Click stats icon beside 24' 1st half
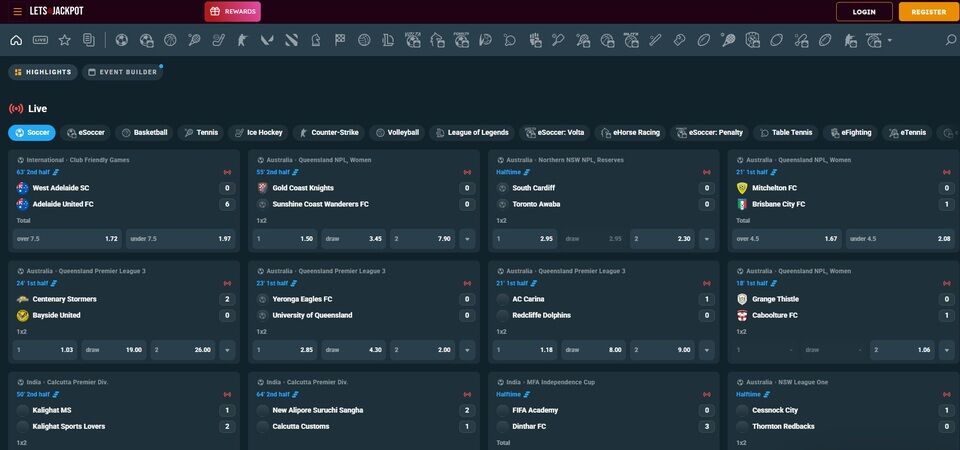Image resolution: width=960 pixels, height=450 pixels. pos(54,283)
